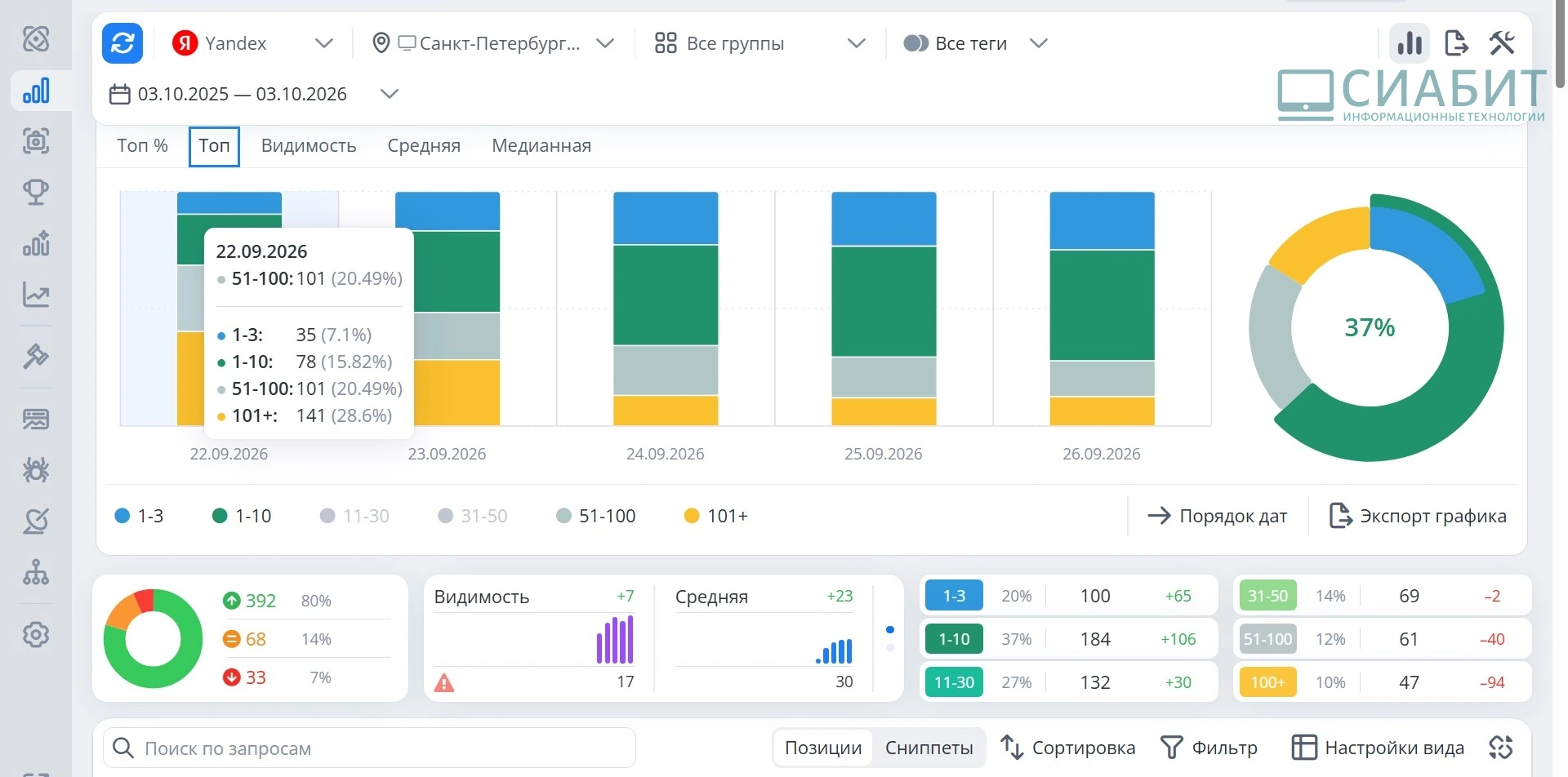Switch to the Средняя tab
The height and width of the screenshot is (777, 1568).
click(x=424, y=146)
